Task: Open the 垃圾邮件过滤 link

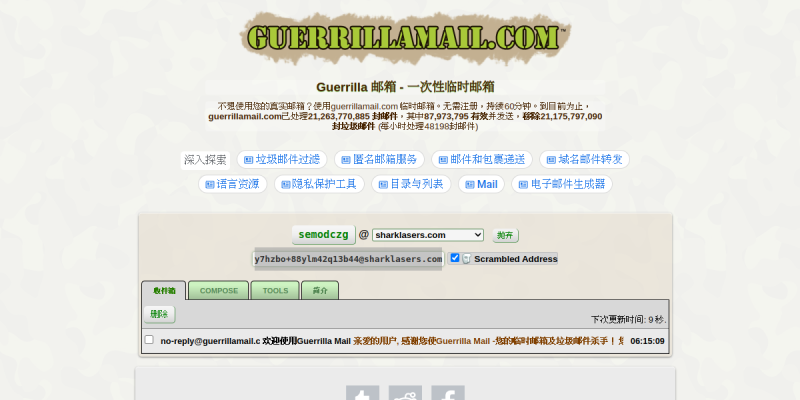Action: point(282,159)
